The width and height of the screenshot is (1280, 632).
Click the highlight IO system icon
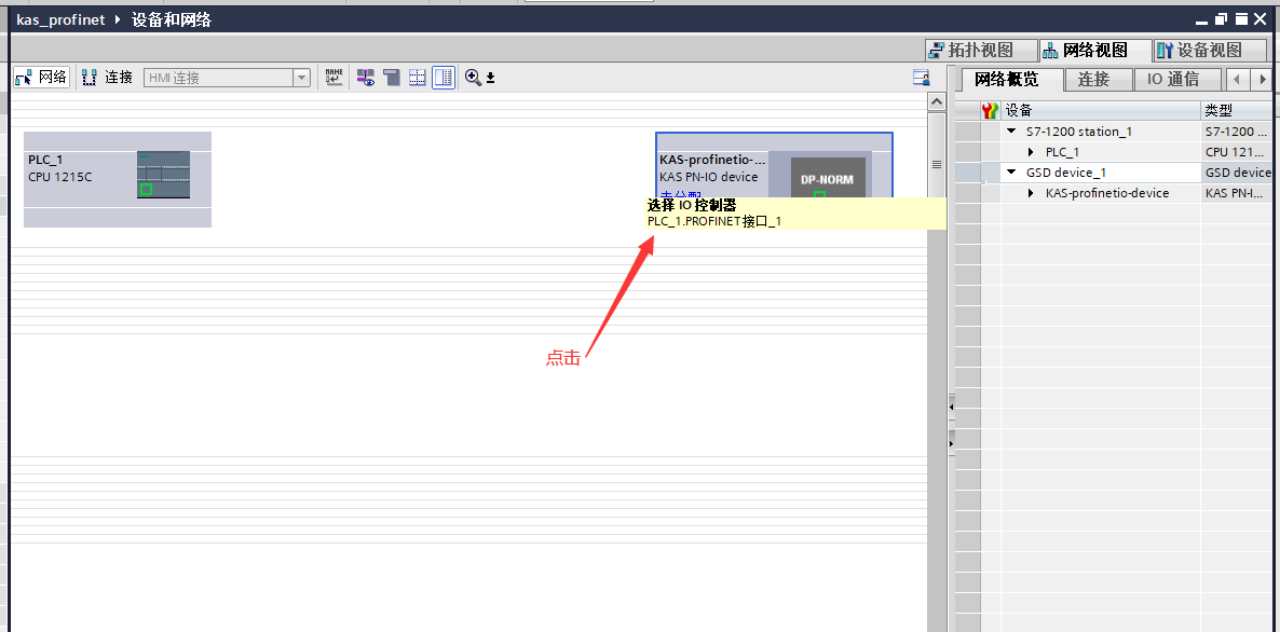[x=365, y=77]
